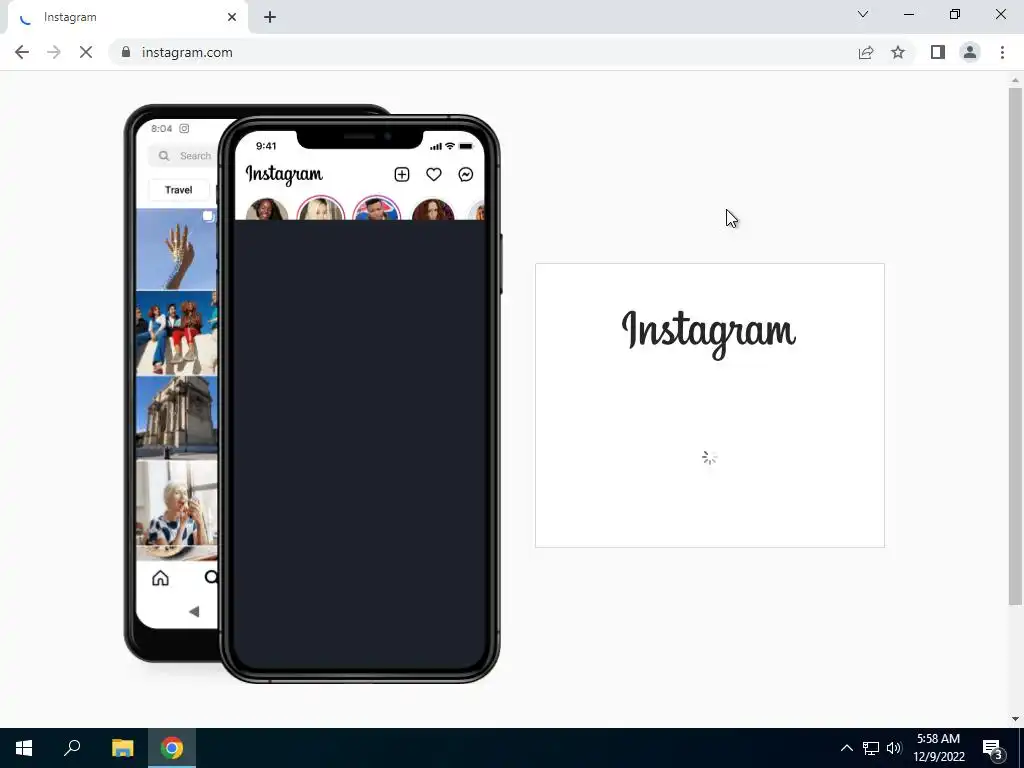Open the Chrome three-dot menu
This screenshot has width=1024, height=768.
[x=1002, y=52]
